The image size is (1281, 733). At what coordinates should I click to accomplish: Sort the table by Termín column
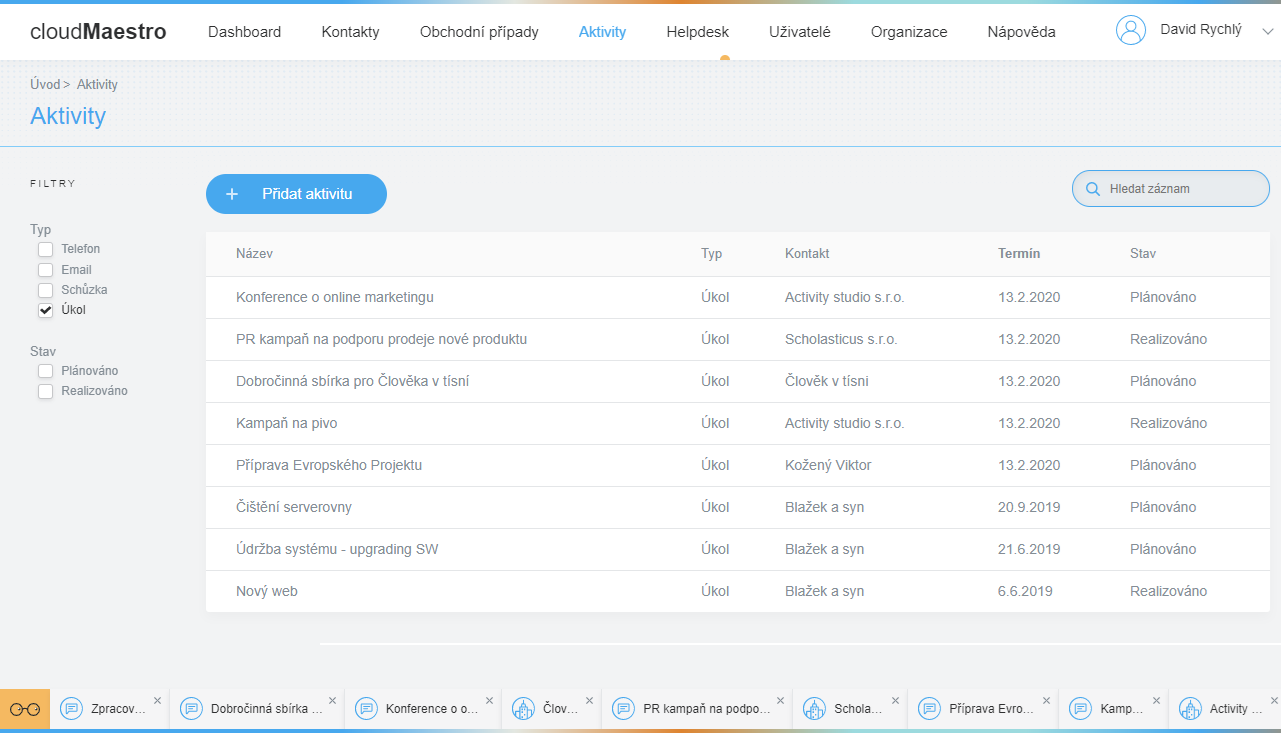[x=1018, y=254]
